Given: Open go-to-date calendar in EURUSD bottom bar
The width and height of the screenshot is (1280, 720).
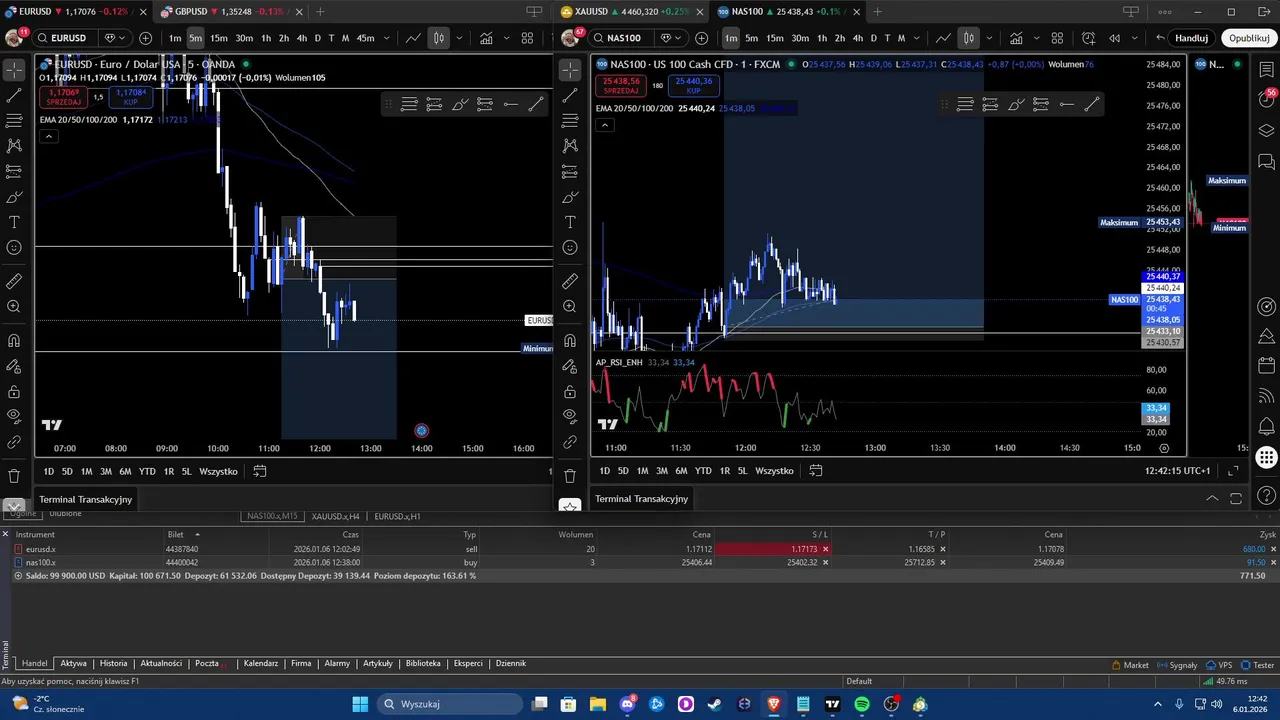Looking at the screenshot, I should click(x=260, y=471).
